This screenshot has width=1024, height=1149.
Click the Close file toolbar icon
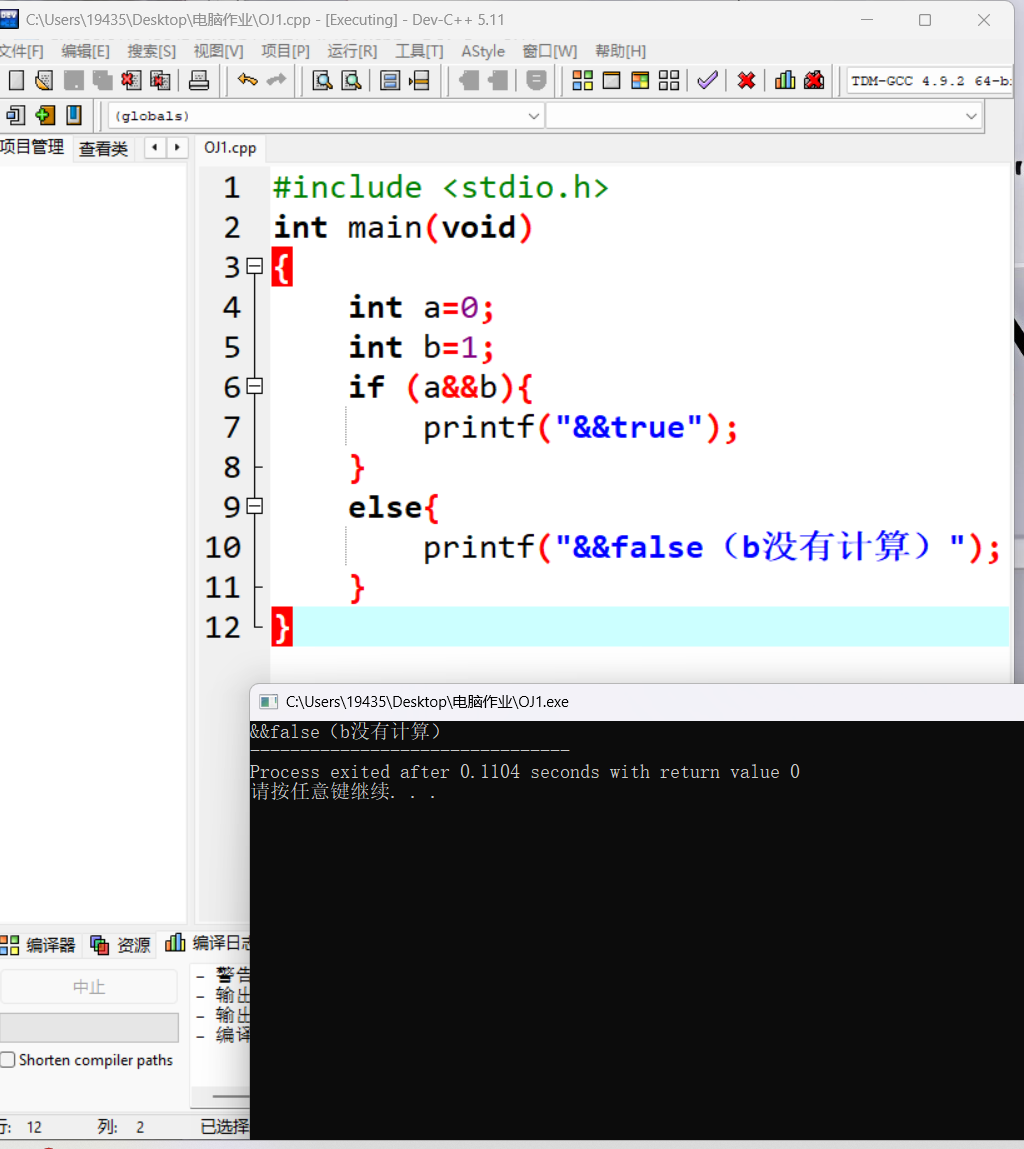point(131,80)
